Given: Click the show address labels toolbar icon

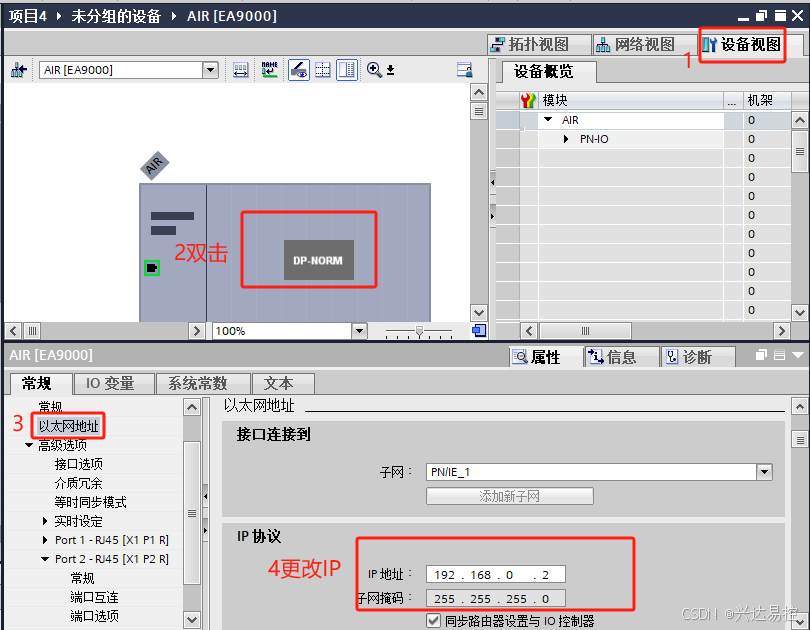Looking at the screenshot, I should (241, 70).
